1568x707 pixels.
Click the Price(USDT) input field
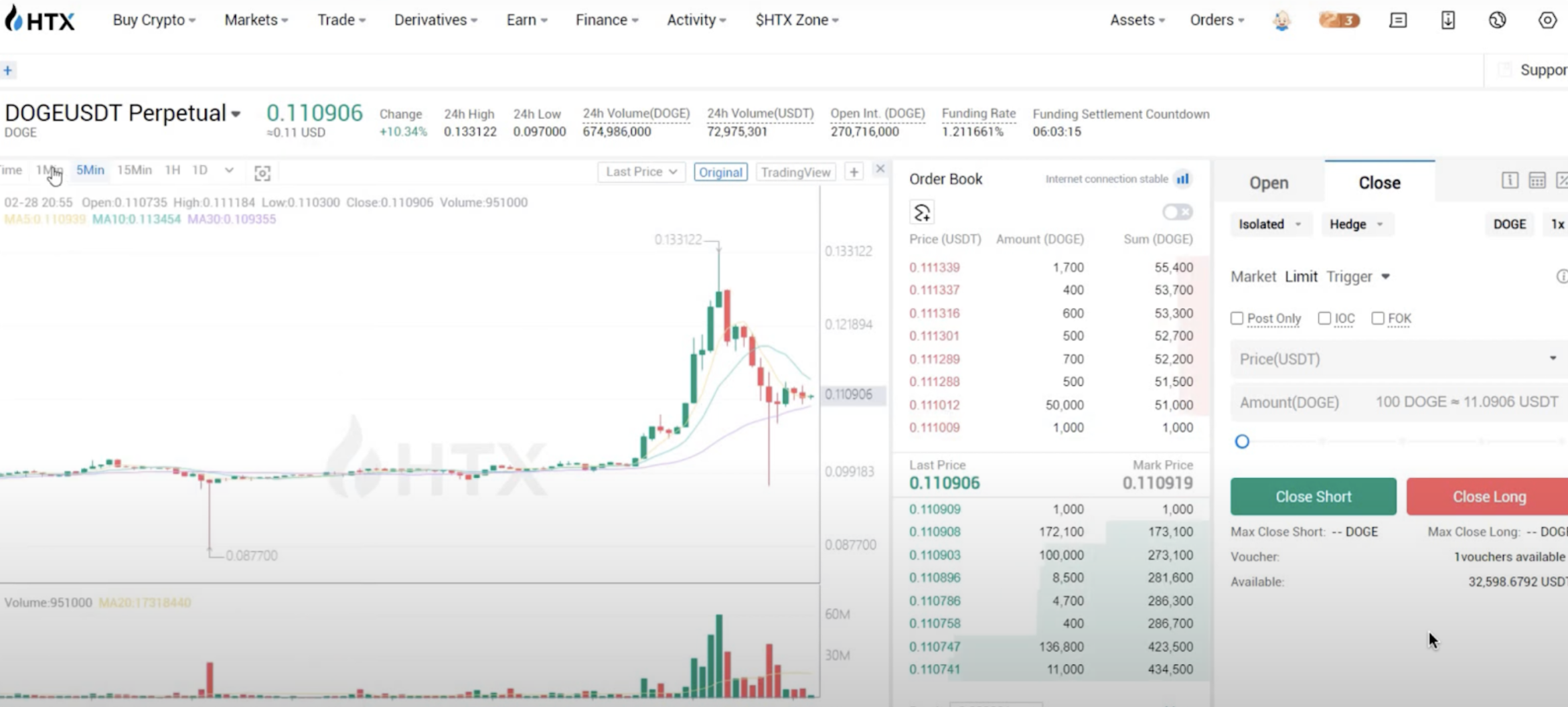[1399, 359]
